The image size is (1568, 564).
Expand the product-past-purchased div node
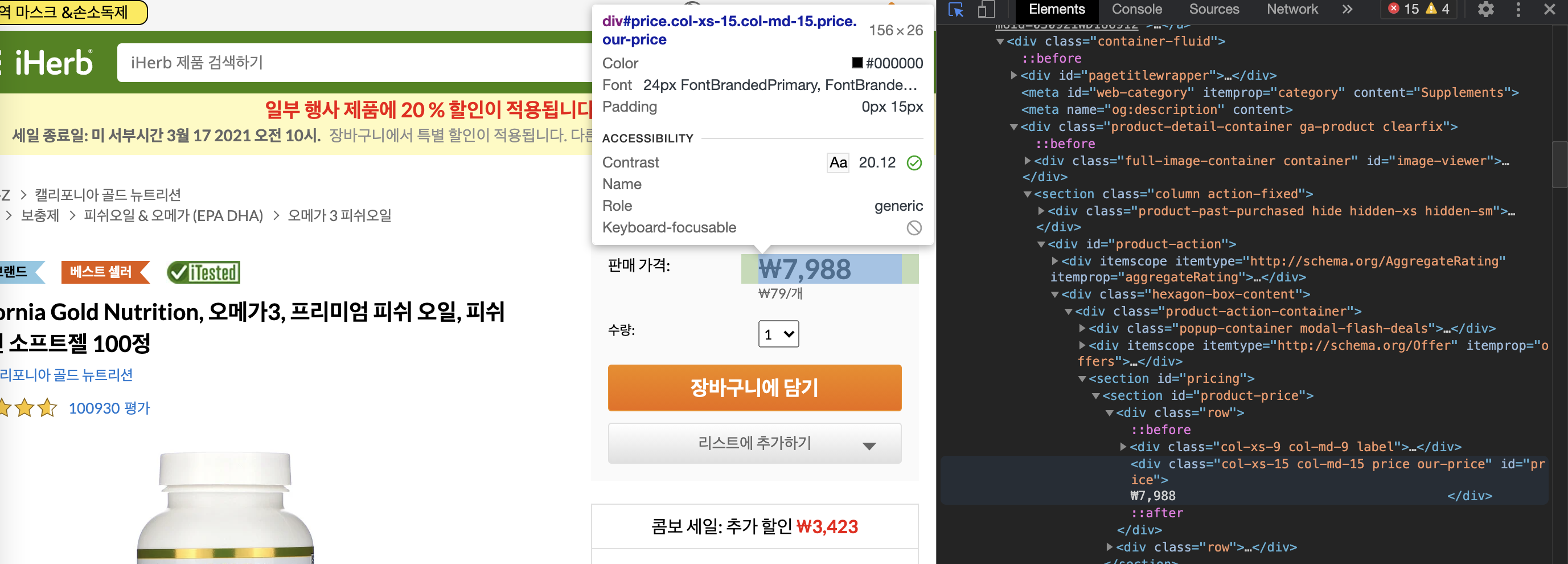point(1041,211)
